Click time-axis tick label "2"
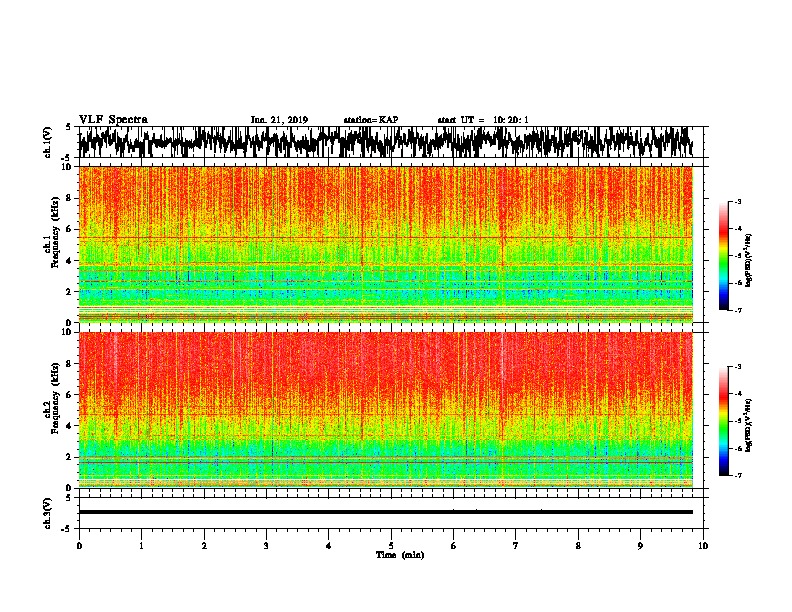Image resolution: width=792 pixels, height=612 pixels. (204, 546)
